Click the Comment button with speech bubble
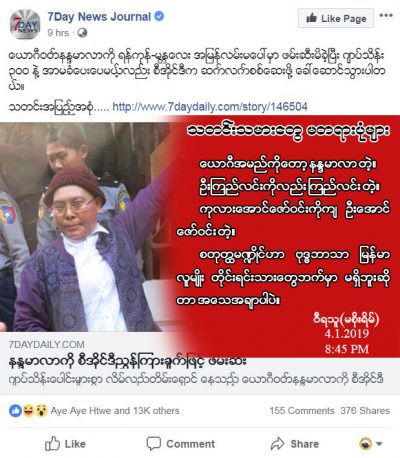Screen dimensions: 400x458 coord(181,444)
